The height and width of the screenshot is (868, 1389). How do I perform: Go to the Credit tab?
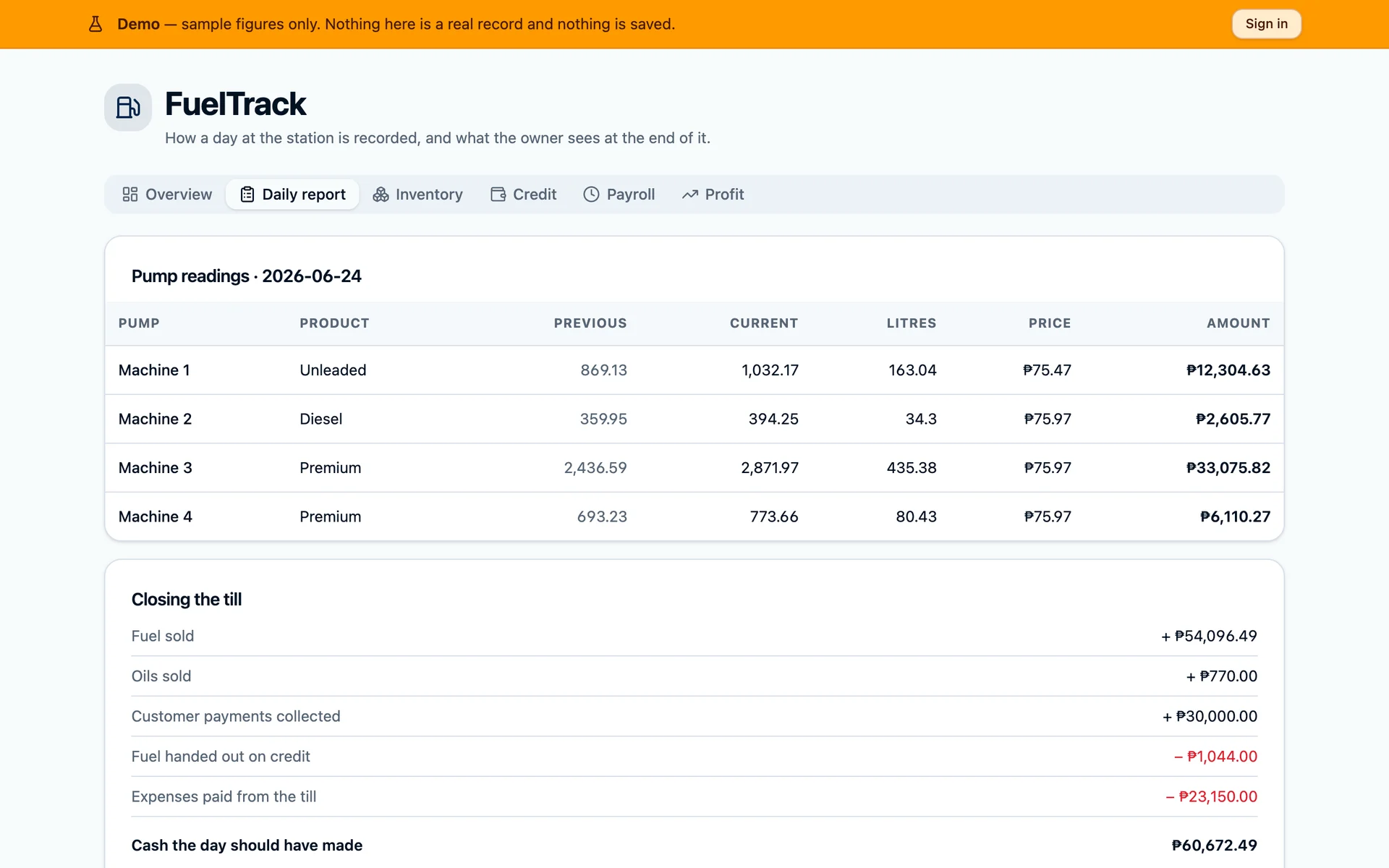coord(524,195)
